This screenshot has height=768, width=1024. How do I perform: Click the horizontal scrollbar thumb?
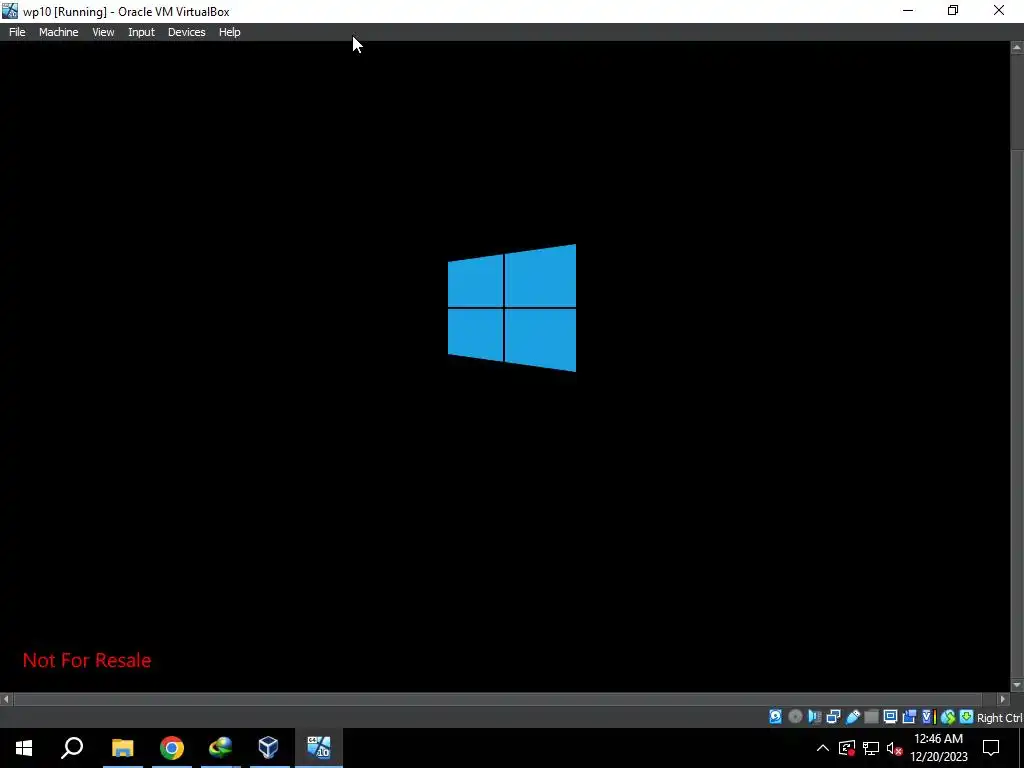point(498,699)
